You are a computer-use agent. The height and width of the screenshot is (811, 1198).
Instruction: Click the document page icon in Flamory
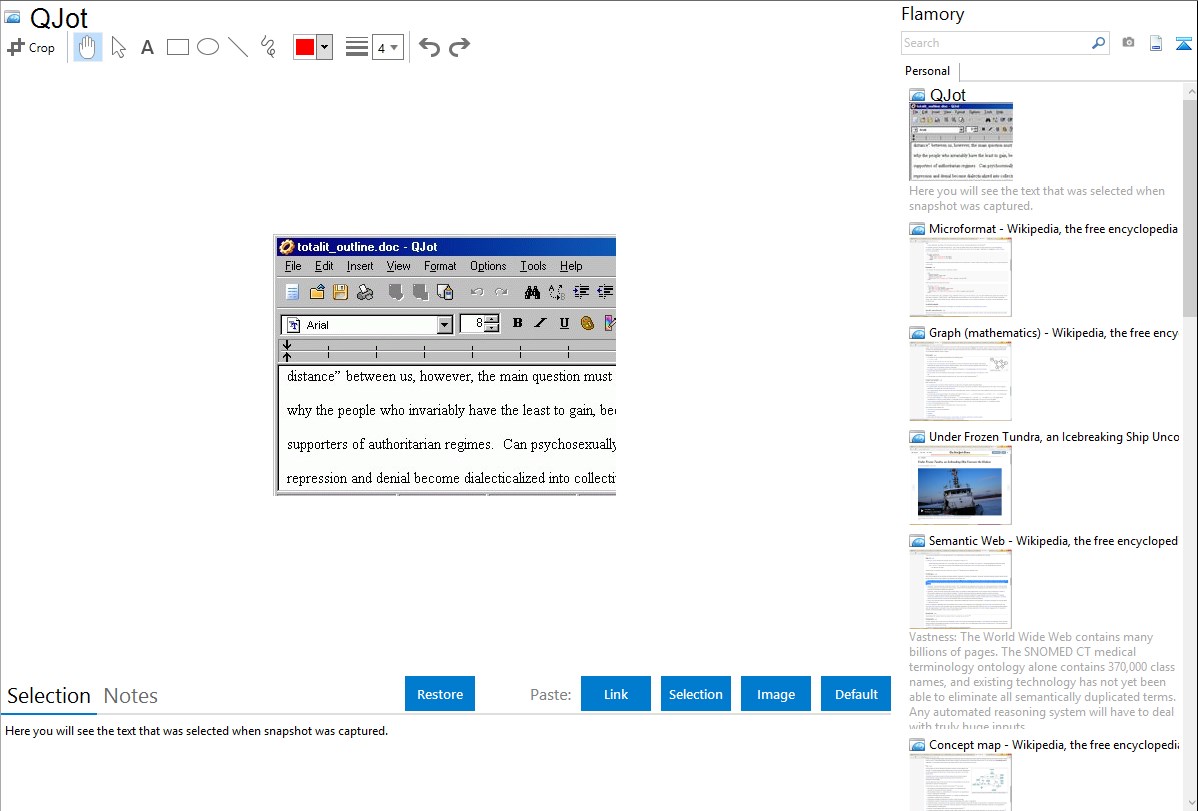(1156, 43)
